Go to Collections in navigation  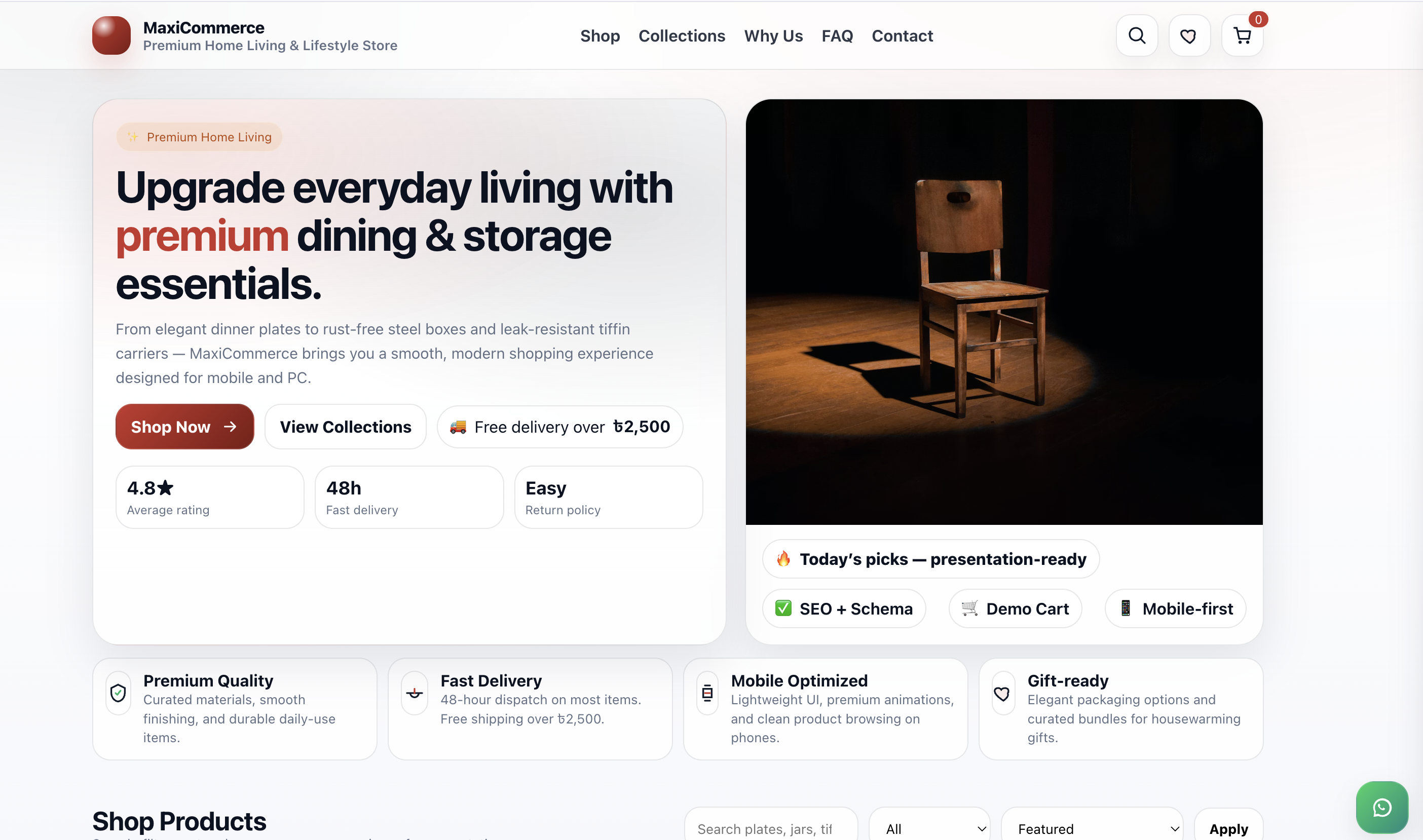pos(682,35)
